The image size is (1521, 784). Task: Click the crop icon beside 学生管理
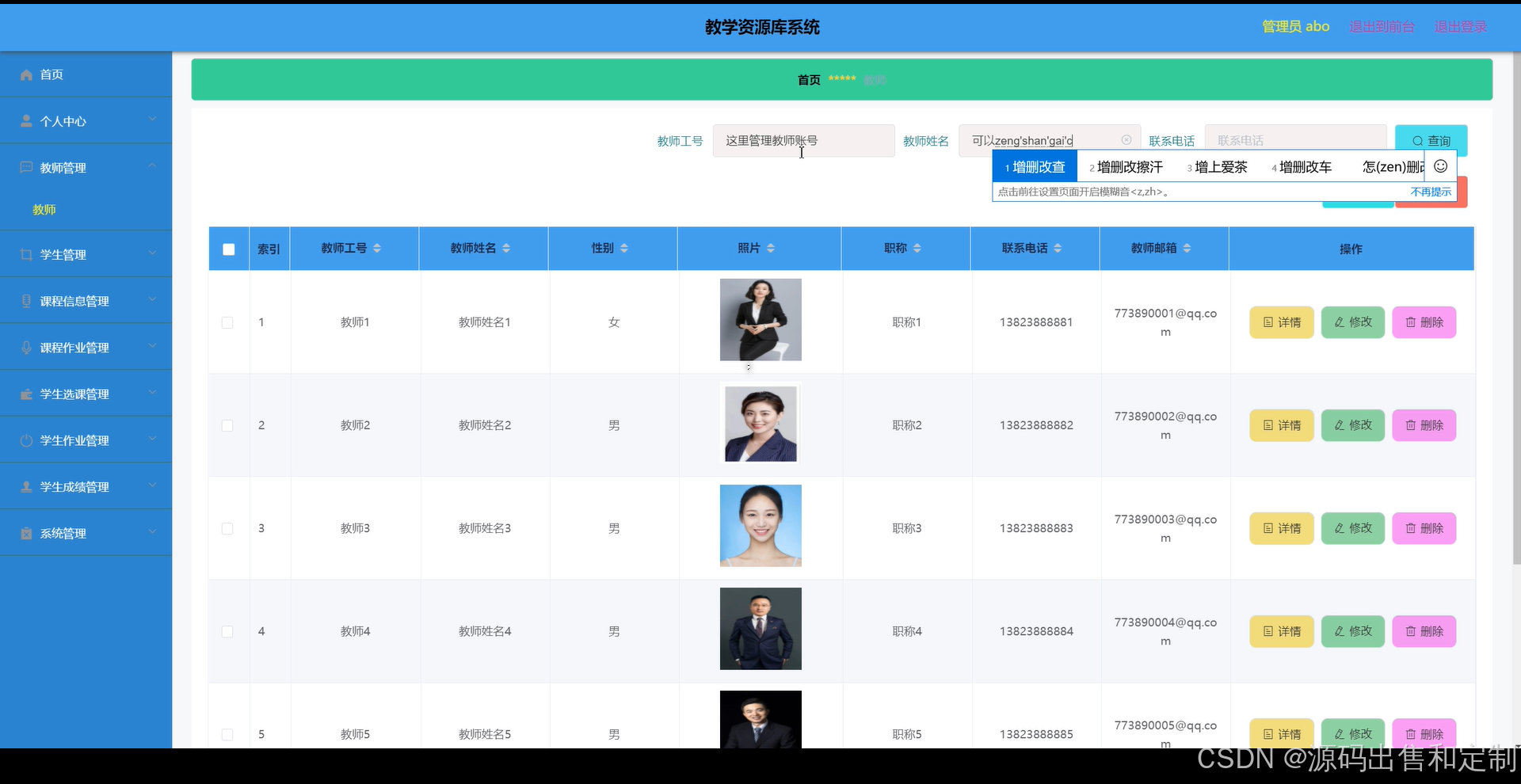point(26,254)
